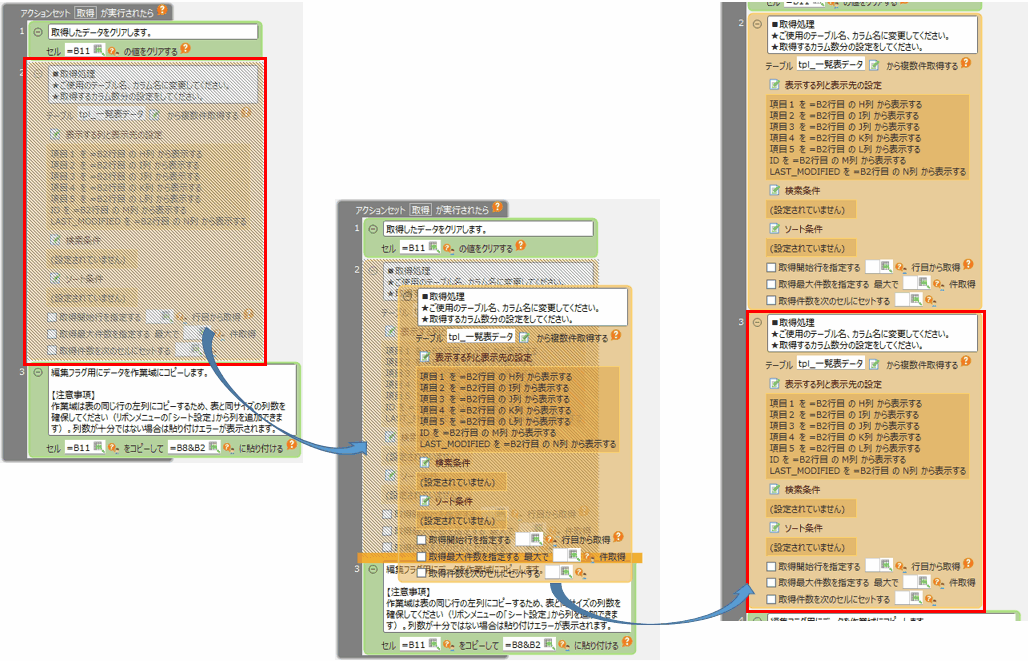Click 取得 action set name in left panel header
Screen dimensions: 1028x661
click(x=85, y=12)
